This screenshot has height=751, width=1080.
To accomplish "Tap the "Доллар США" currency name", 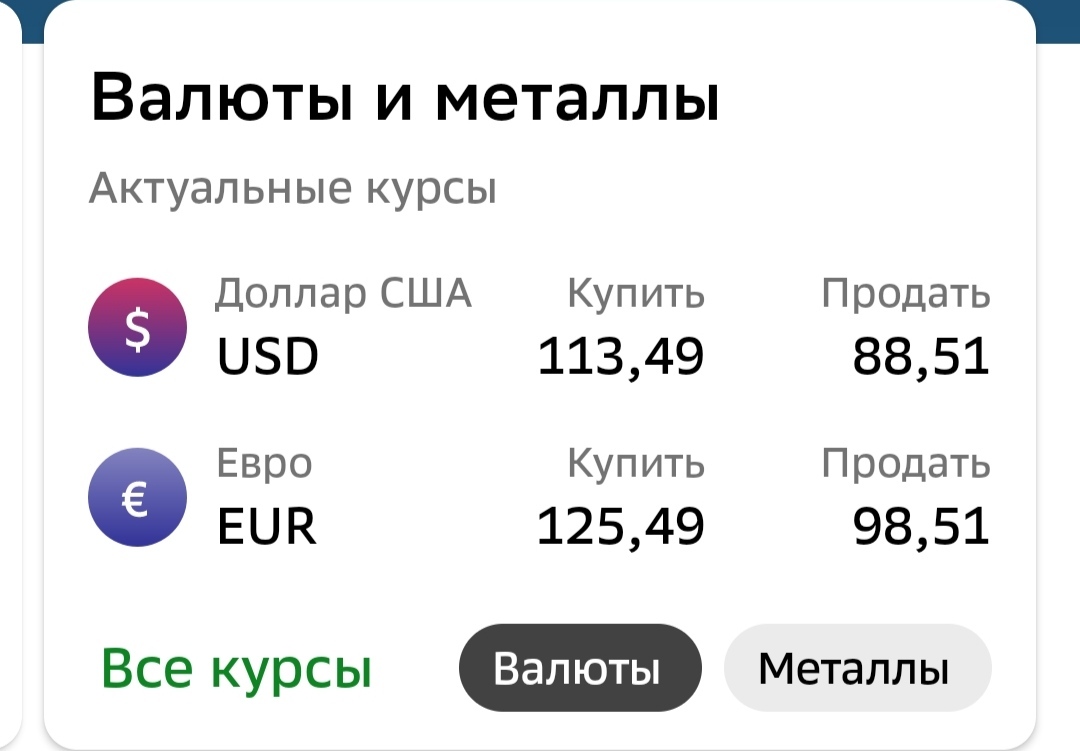I will tap(343, 294).
